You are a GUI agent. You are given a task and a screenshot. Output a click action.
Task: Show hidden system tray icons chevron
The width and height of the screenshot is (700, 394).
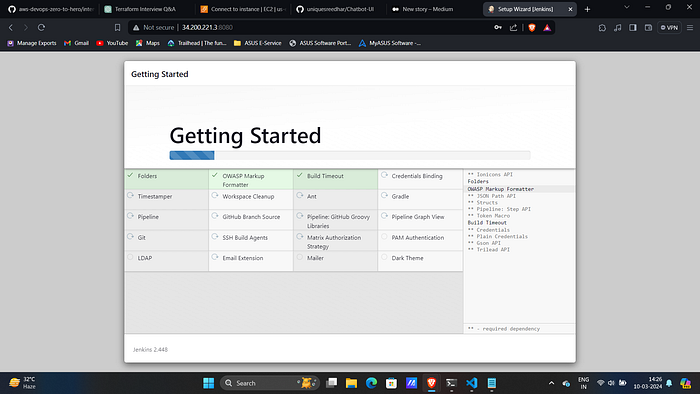[x=551, y=383]
